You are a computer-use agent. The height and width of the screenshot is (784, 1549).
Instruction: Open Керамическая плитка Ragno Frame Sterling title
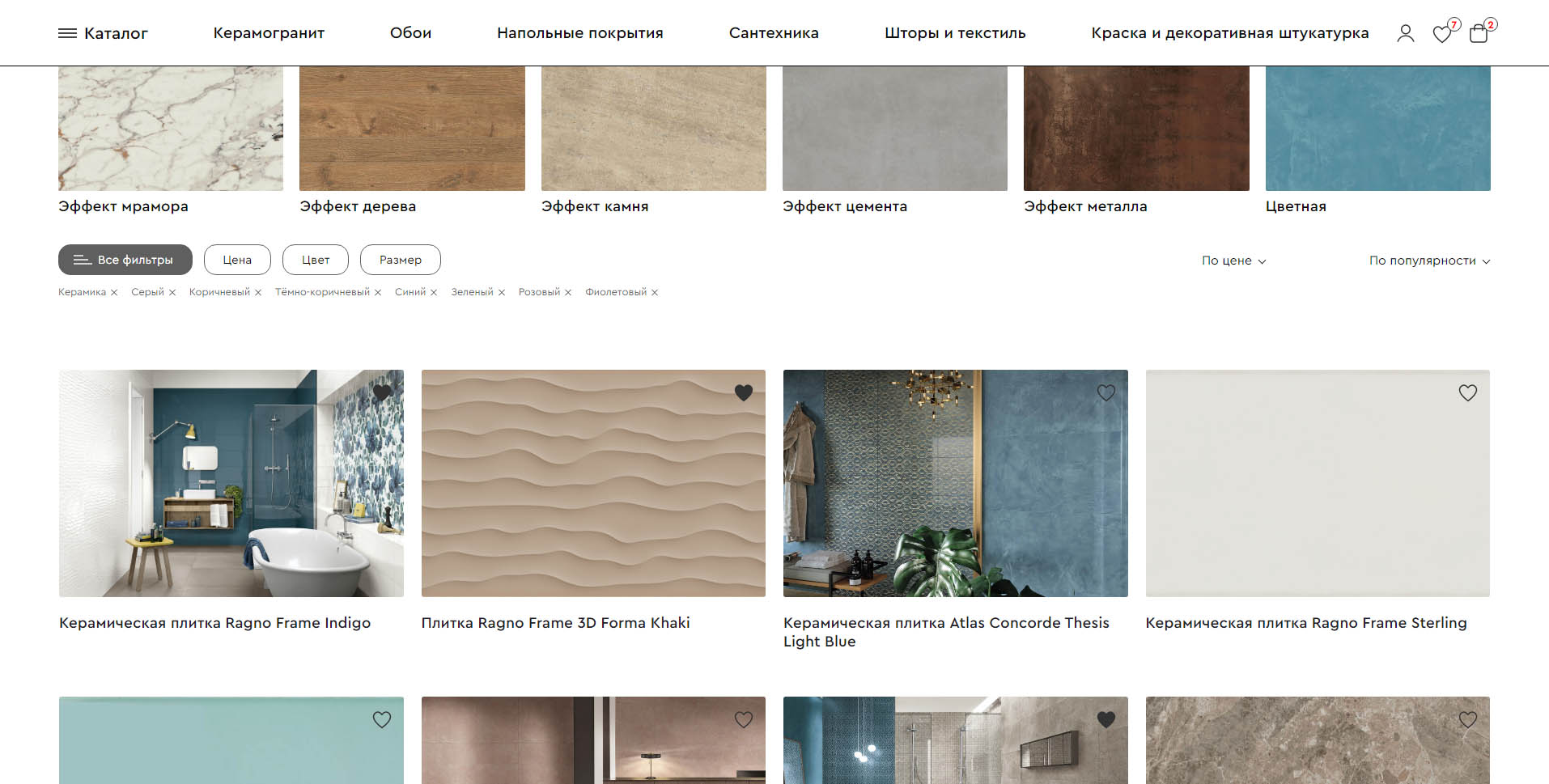click(x=1306, y=623)
